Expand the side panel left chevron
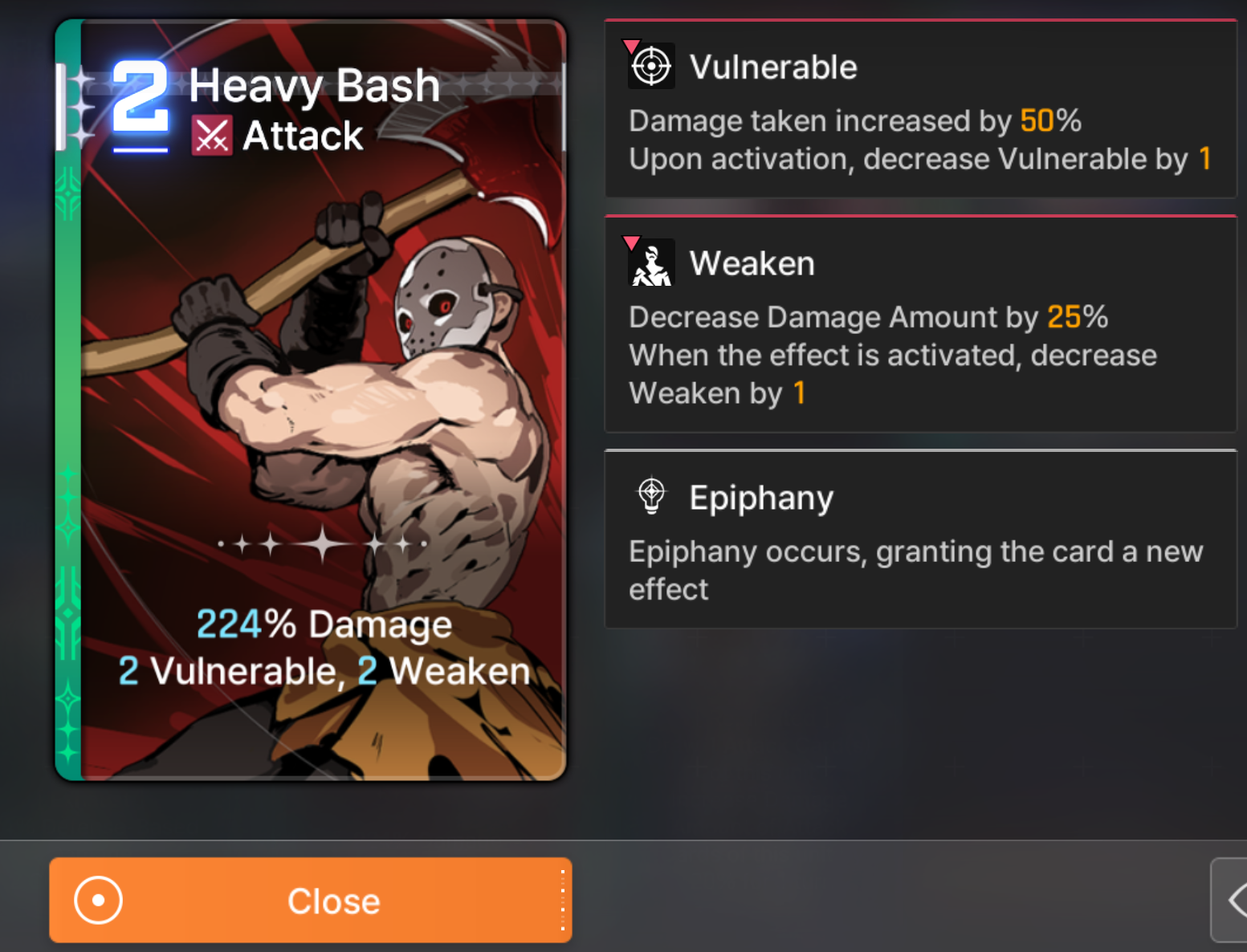Image resolution: width=1247 pixels, height=952 pixels. (x=1231, y=900)
